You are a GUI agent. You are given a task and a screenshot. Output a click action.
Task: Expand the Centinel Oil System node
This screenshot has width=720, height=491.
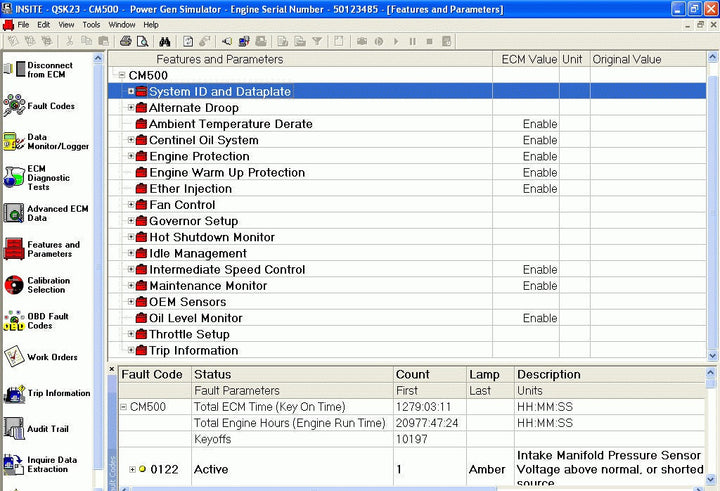[x=131, y=140]
